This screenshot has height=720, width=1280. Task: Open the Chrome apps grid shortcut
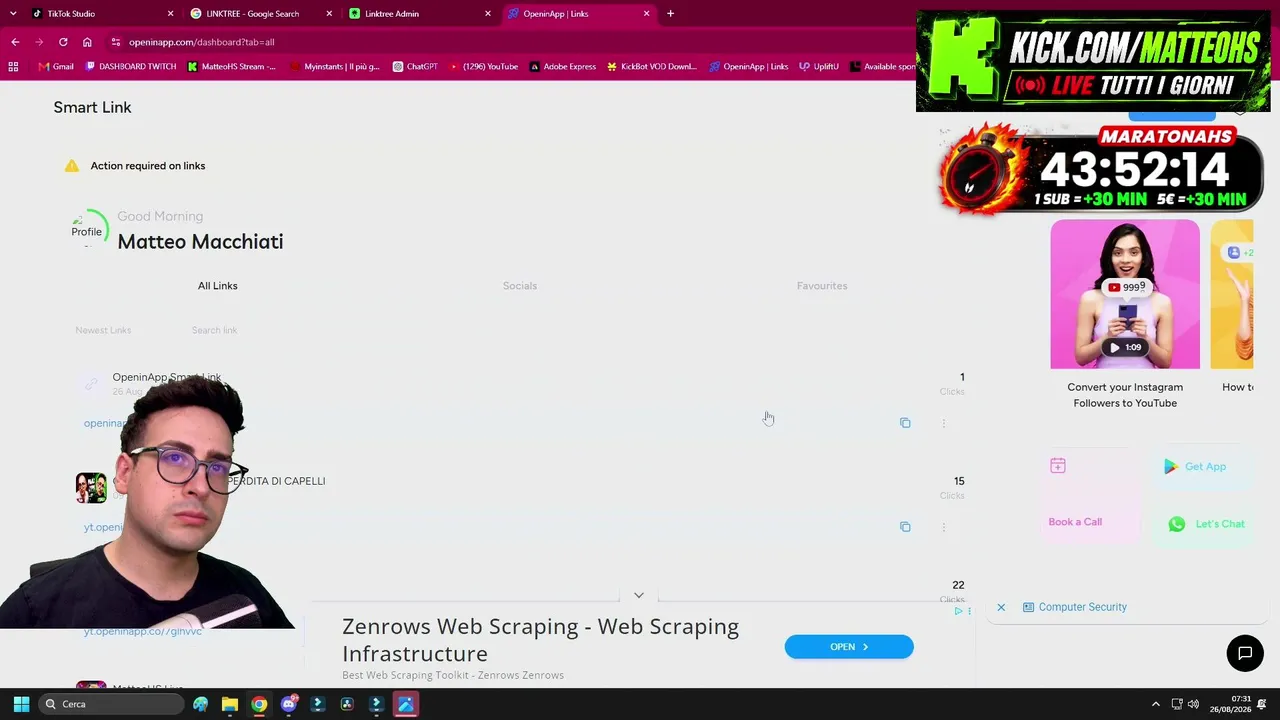click(x=13, y=67)
